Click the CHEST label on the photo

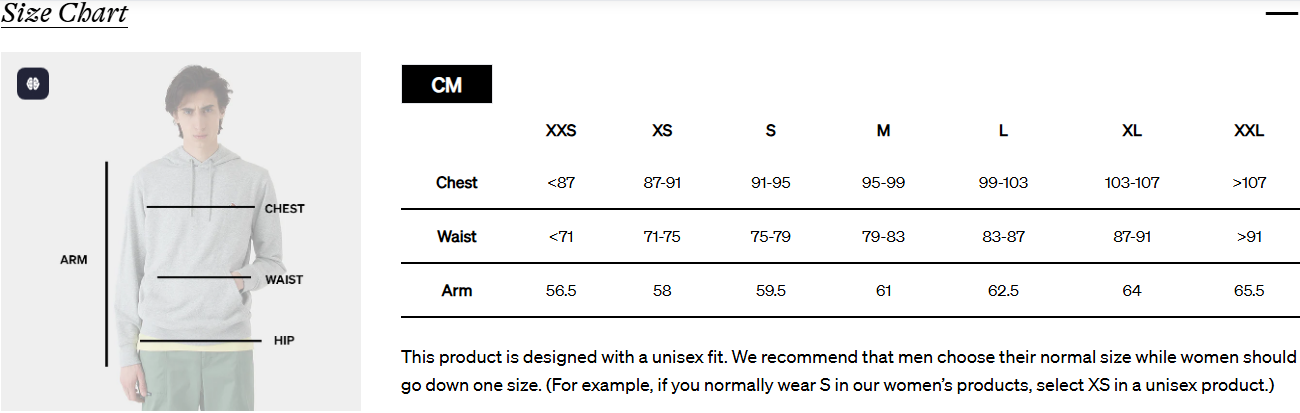[284, 209]
